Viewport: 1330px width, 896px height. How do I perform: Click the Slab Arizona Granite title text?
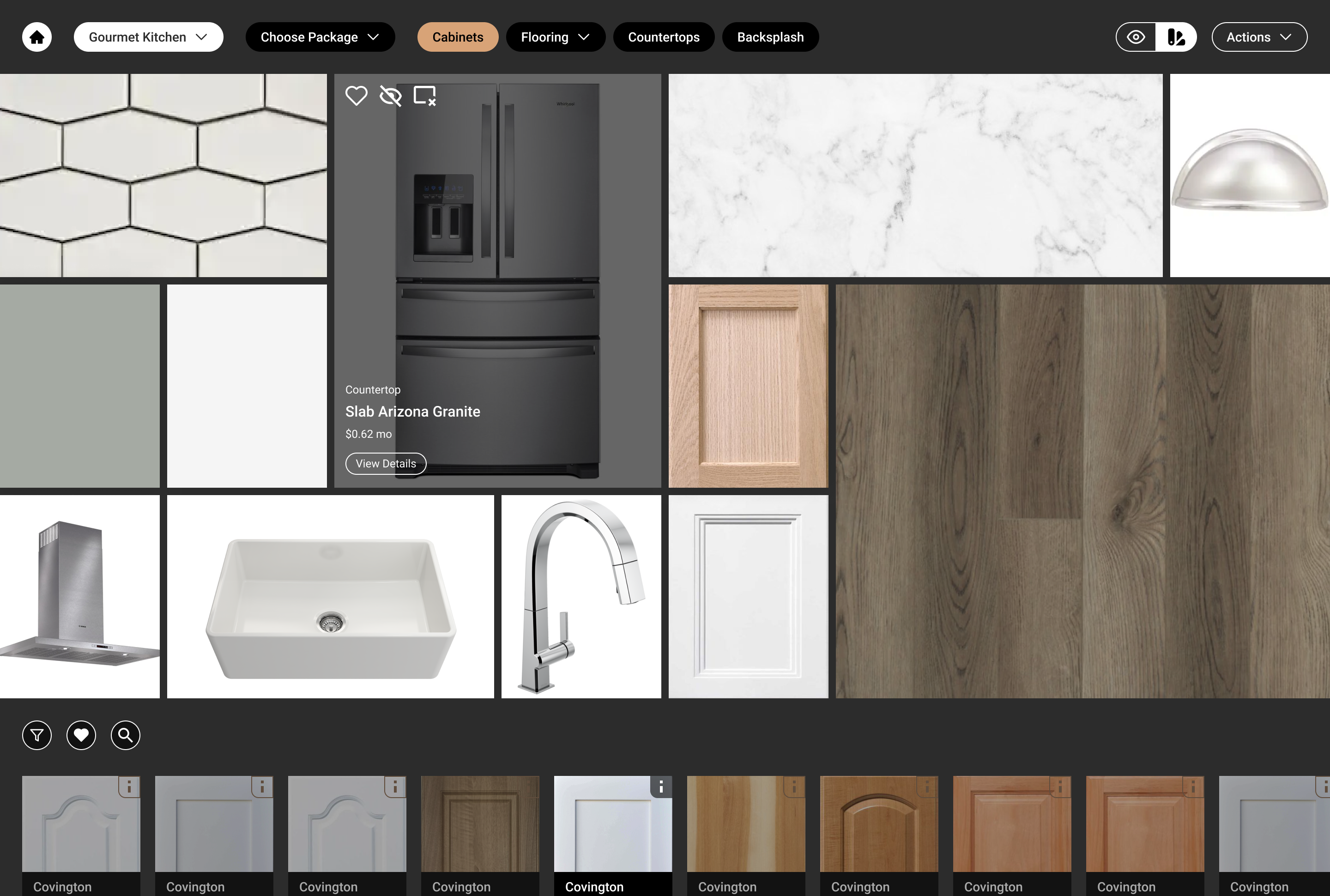point(412,412)
